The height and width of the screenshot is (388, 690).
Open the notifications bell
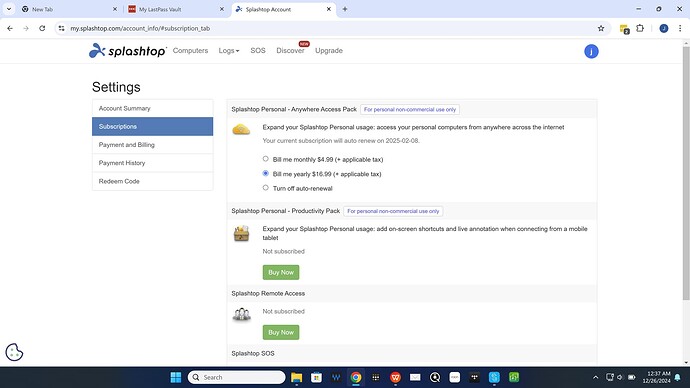tap(678, 377)
